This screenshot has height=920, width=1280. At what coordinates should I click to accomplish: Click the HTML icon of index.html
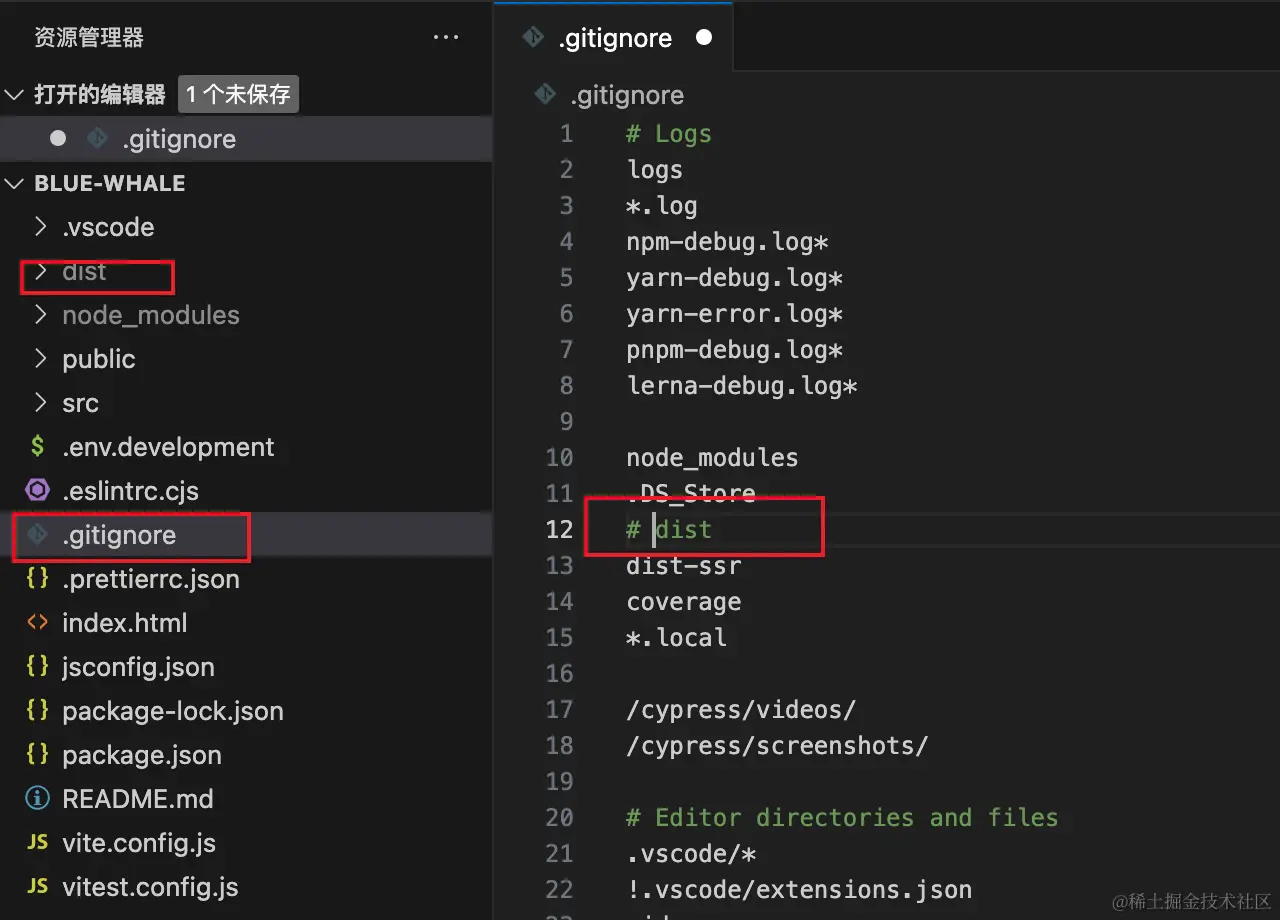click(x=38, y=623)
